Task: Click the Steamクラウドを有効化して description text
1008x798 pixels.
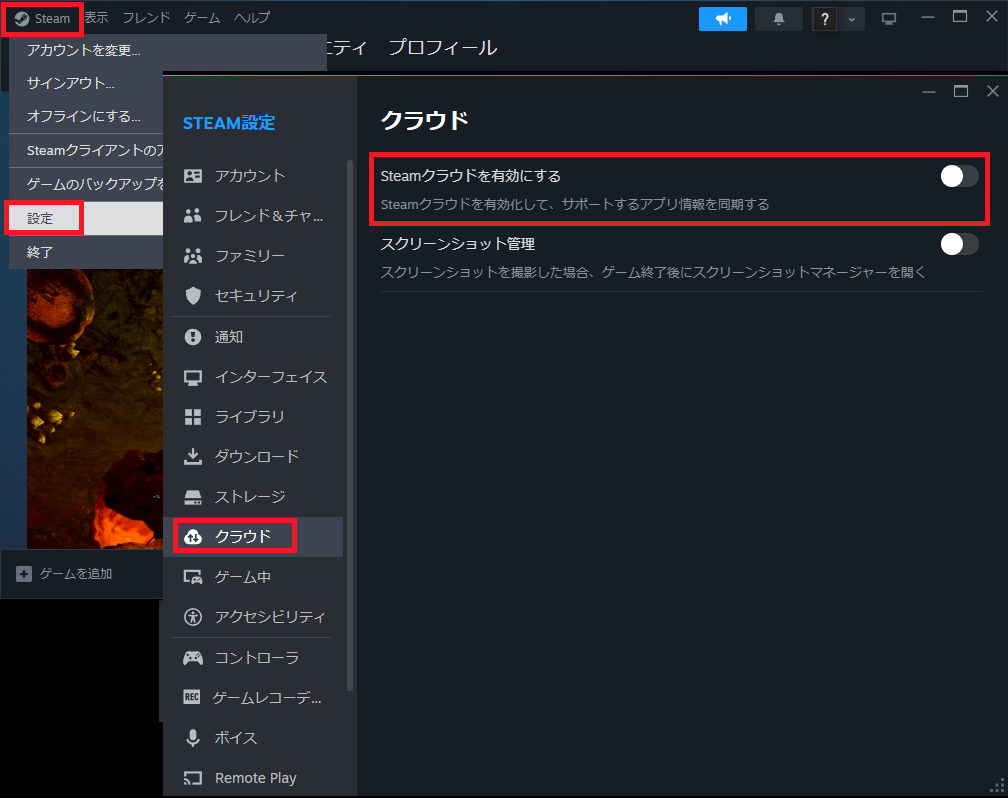Action: point(575,204)
